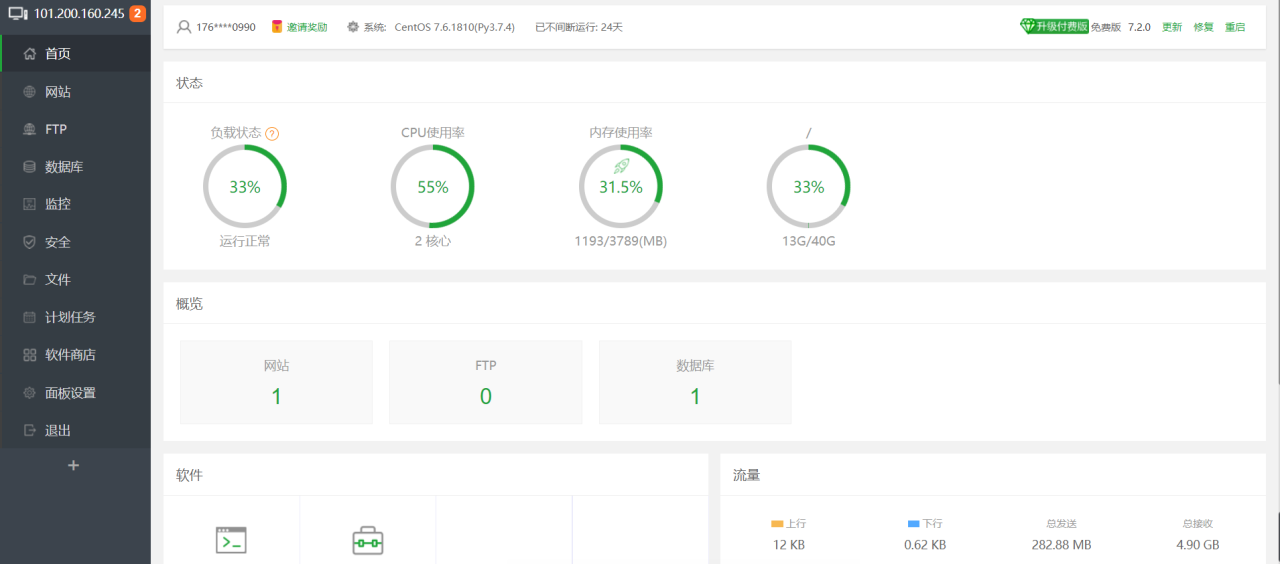Click the user avatar icon in top bar
1280x564 pixels.
(x=183, y=27)
